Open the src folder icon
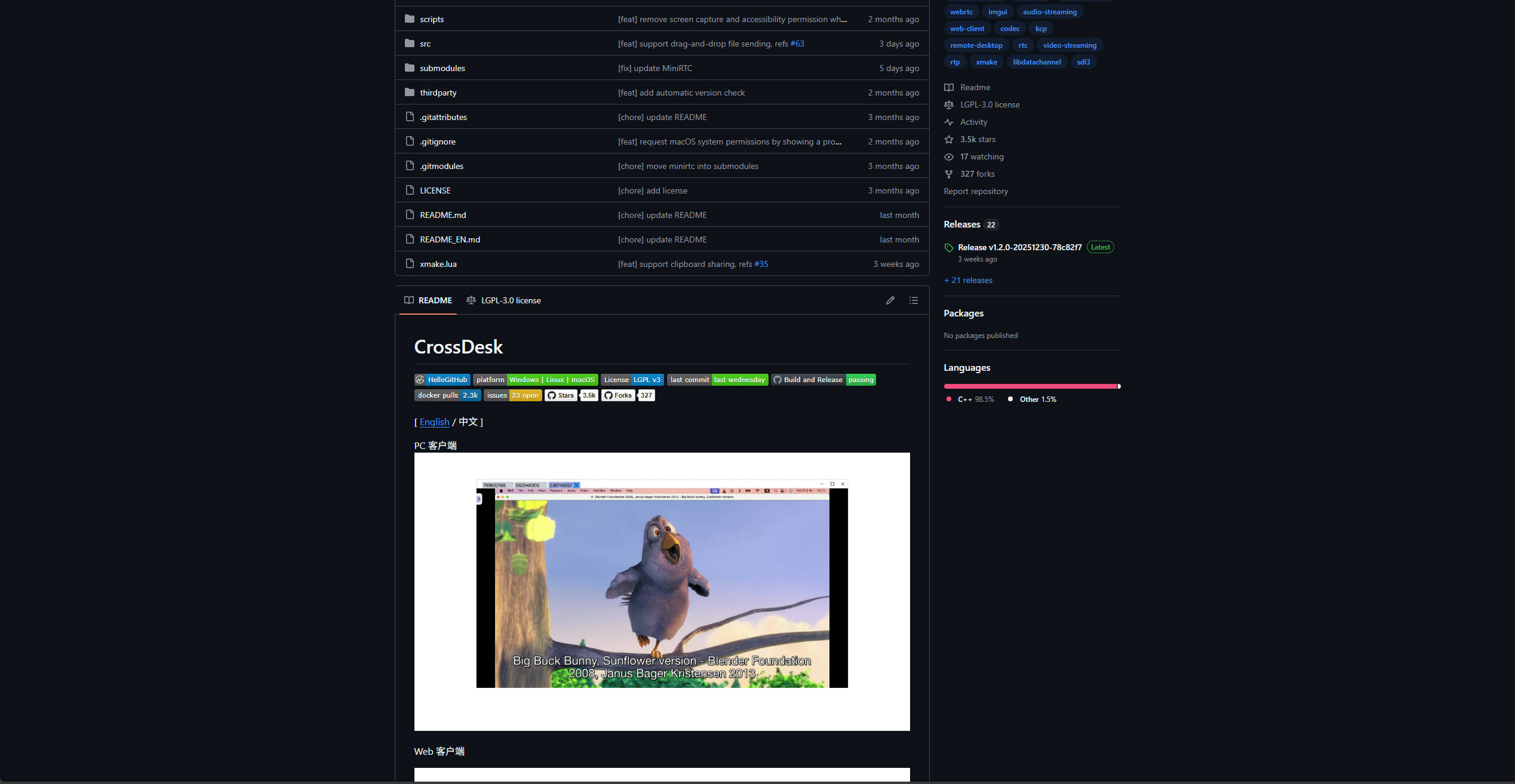This screenshot has height=784, width=1515. 409,44
